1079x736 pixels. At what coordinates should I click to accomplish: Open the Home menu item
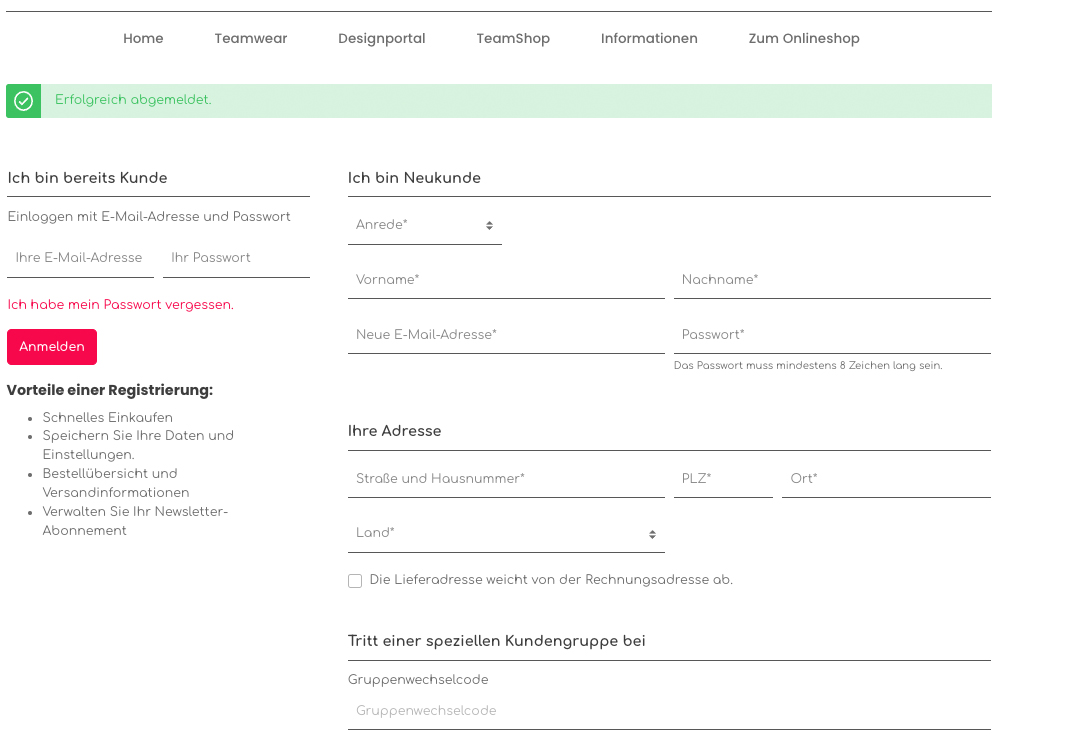143,39
